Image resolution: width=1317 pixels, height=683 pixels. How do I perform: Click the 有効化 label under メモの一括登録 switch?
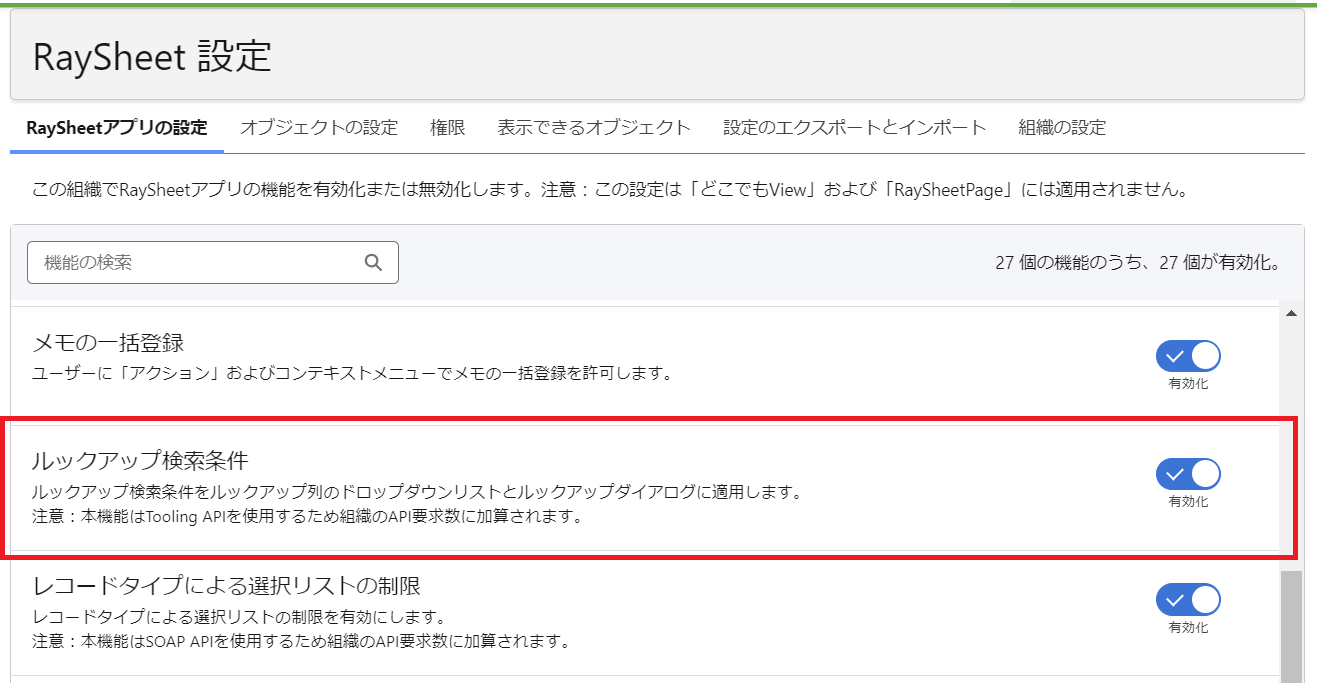coord(1188,384)
